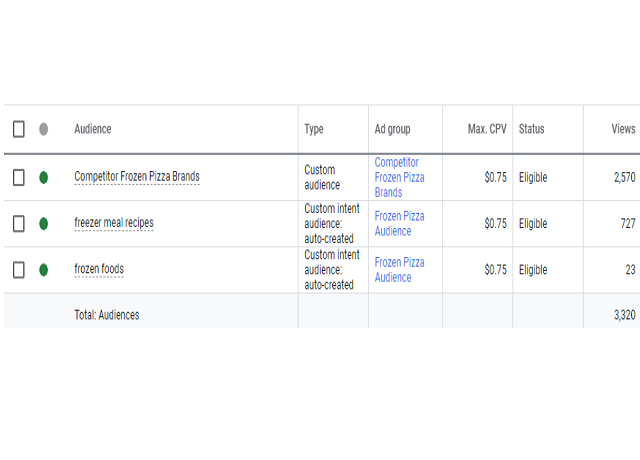Tick the frozen foods row checkbox

[18, 270]
